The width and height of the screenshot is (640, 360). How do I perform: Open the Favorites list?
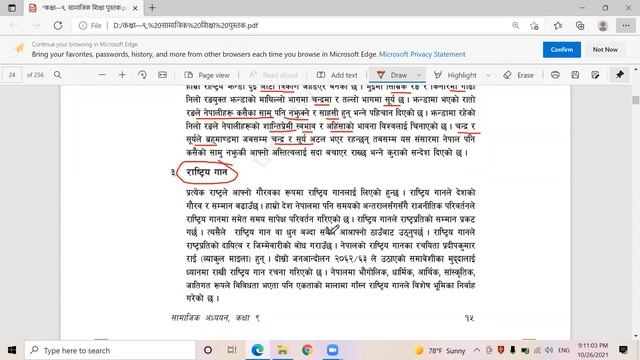pyautogui.click(x=558, y=26)
